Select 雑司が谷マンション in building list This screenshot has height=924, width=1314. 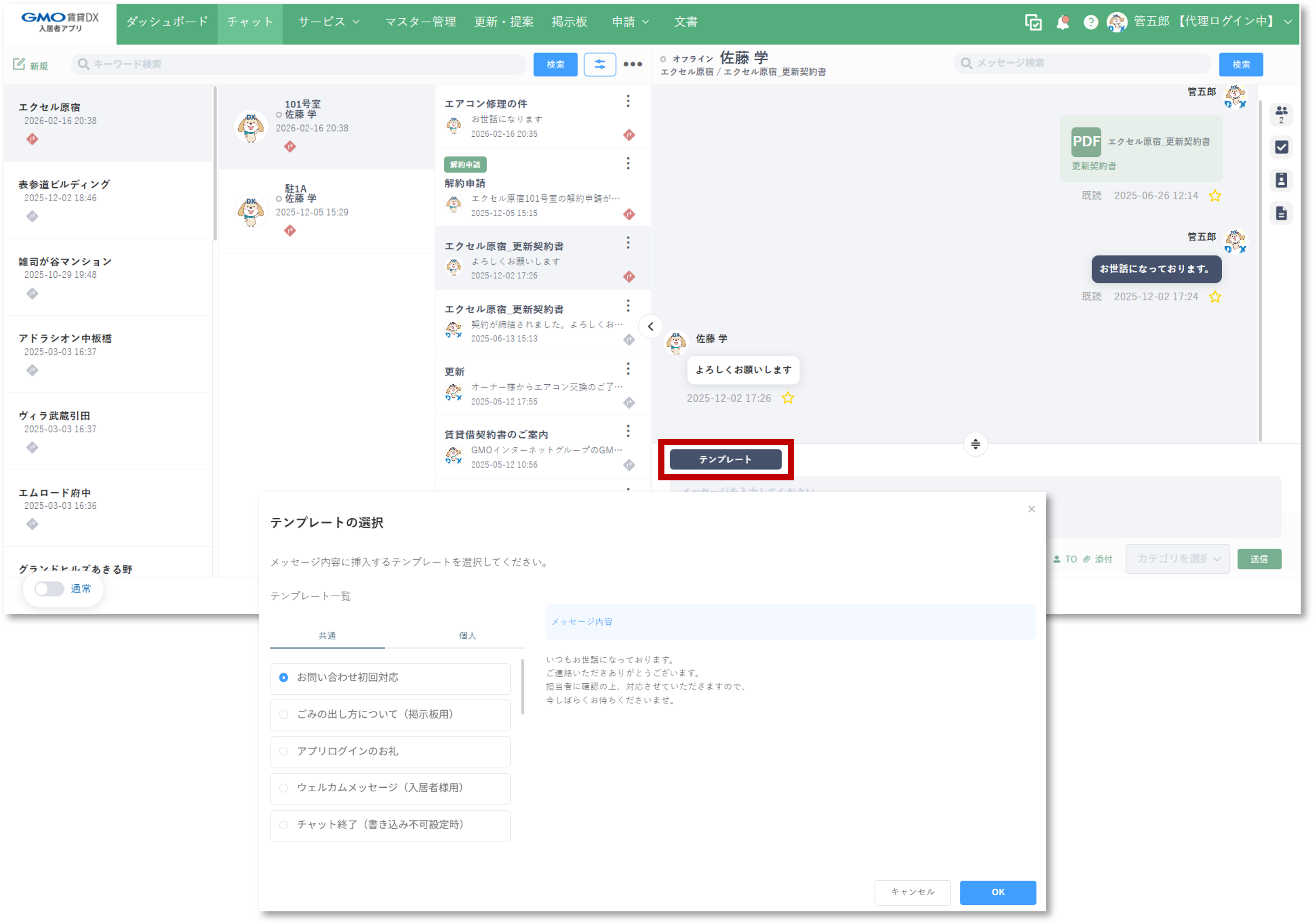tap(107, 277)
